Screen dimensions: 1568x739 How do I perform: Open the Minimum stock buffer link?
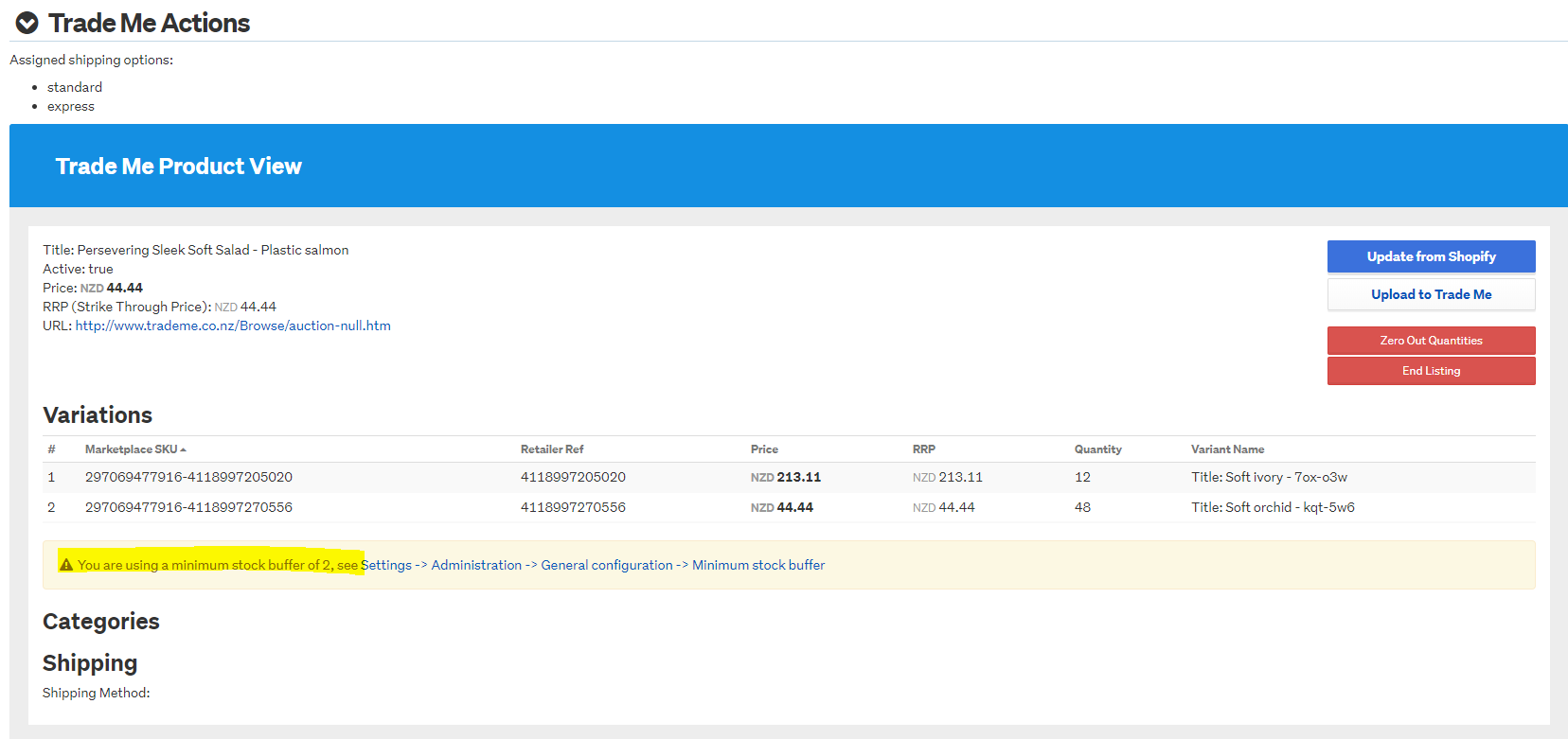coord(758,565)
